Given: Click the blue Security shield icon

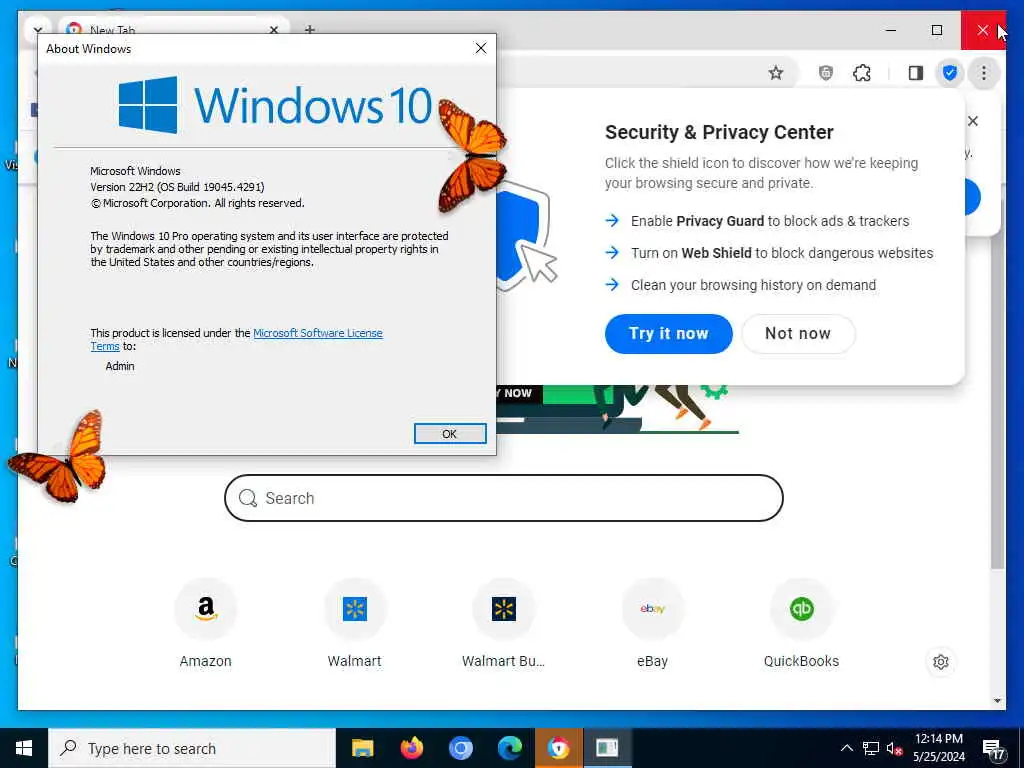Looking at the screenshot, I should [x=950, y=73].
